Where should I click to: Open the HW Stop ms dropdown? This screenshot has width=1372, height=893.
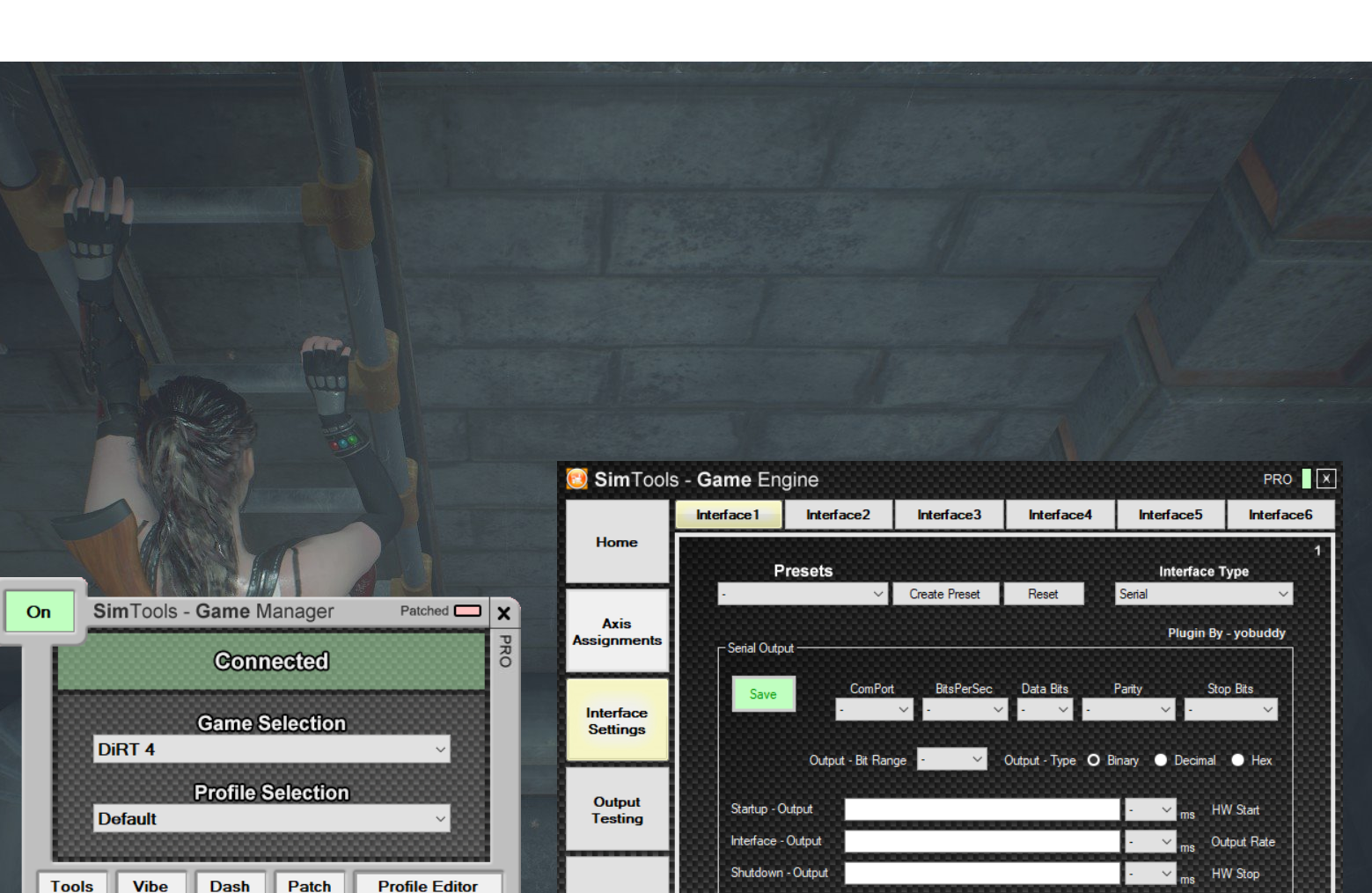point(1151,874)
